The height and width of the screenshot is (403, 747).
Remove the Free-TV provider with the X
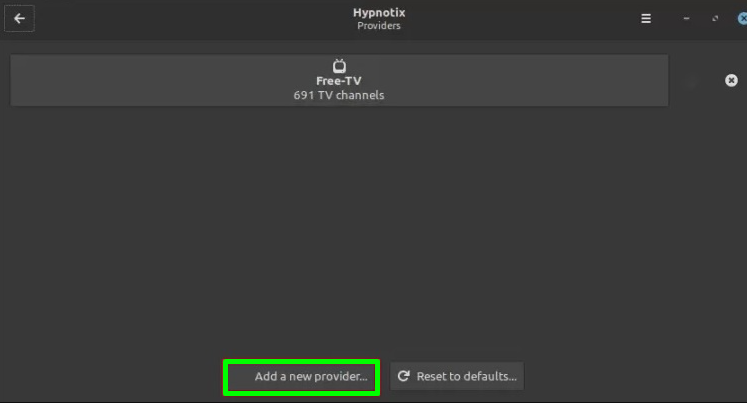click(x=731, y=80)
